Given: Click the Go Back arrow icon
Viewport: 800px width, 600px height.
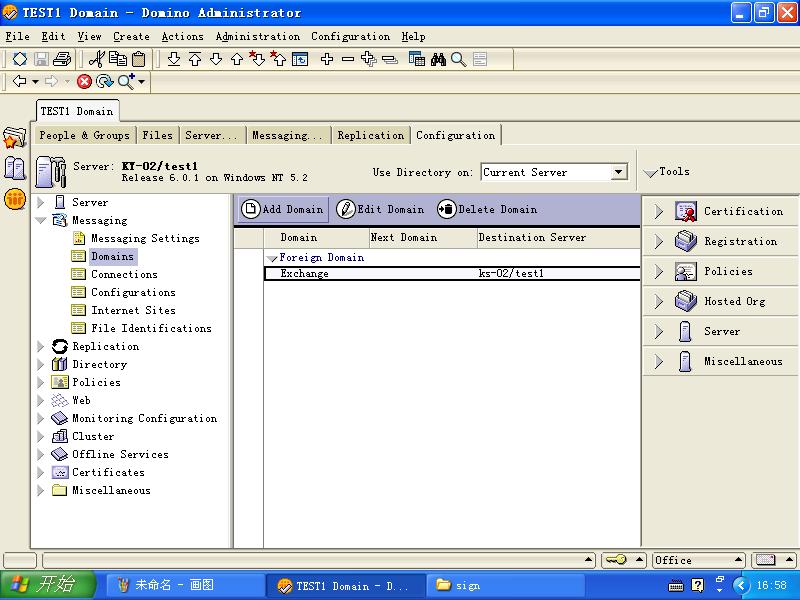Looking at the screenshot, I should (20, 81).
